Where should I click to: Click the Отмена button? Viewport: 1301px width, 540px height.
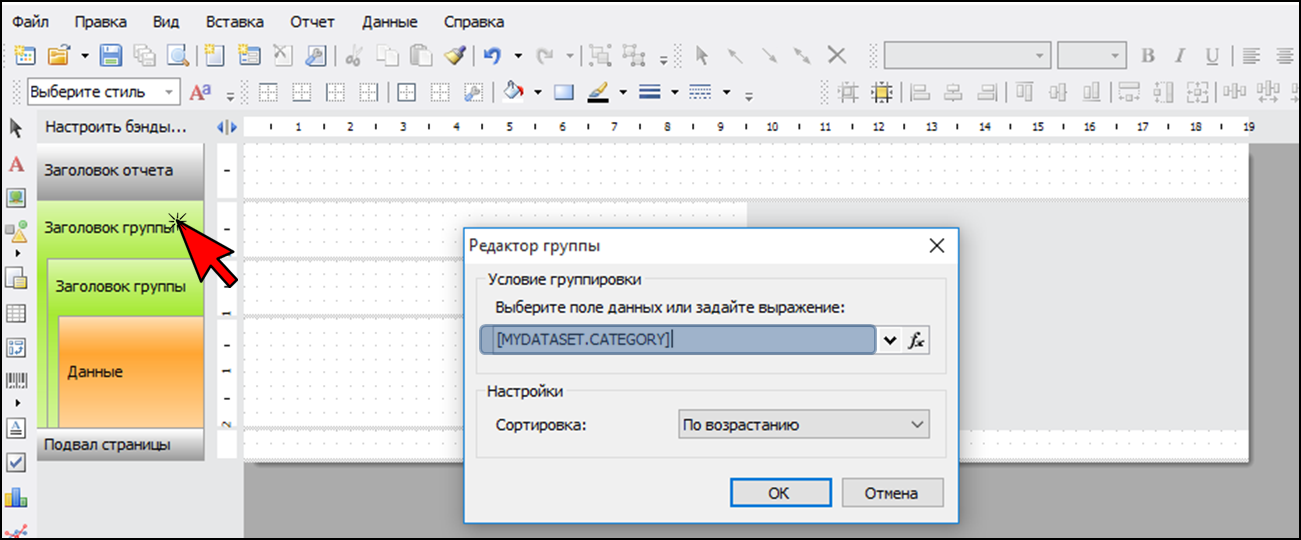point(892,493)
